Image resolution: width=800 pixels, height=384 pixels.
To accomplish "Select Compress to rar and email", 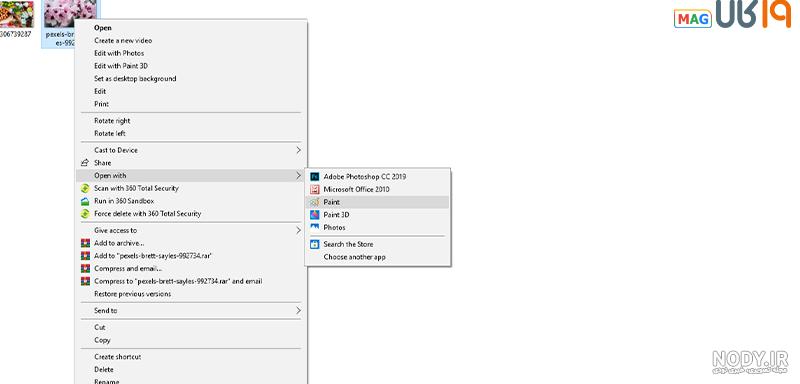I will click(x=178, y=281).
